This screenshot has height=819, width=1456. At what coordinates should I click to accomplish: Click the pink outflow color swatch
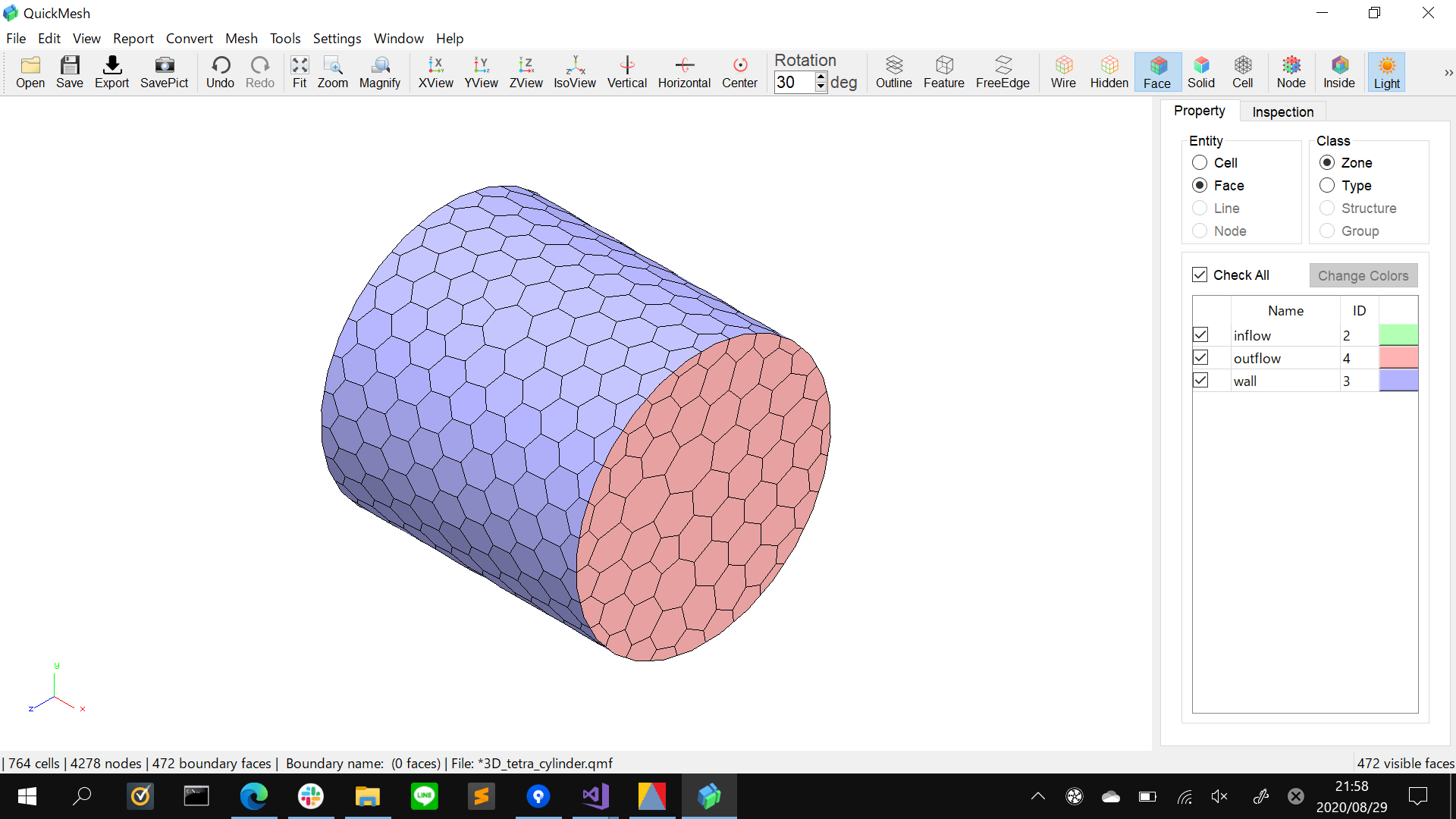(x=1398, y=357)
